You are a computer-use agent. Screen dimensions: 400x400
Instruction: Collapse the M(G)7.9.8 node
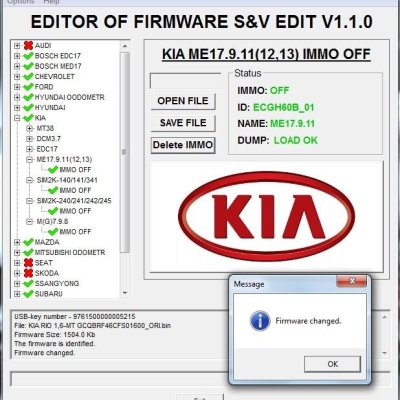(x=30, y=222)
